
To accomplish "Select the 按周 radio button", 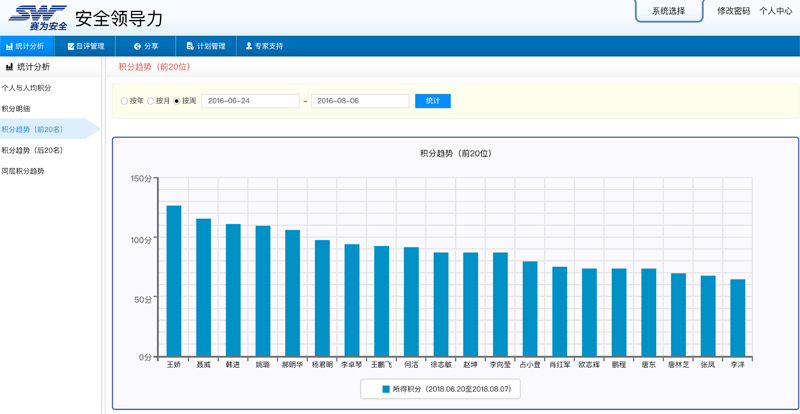I will point(177,101).
